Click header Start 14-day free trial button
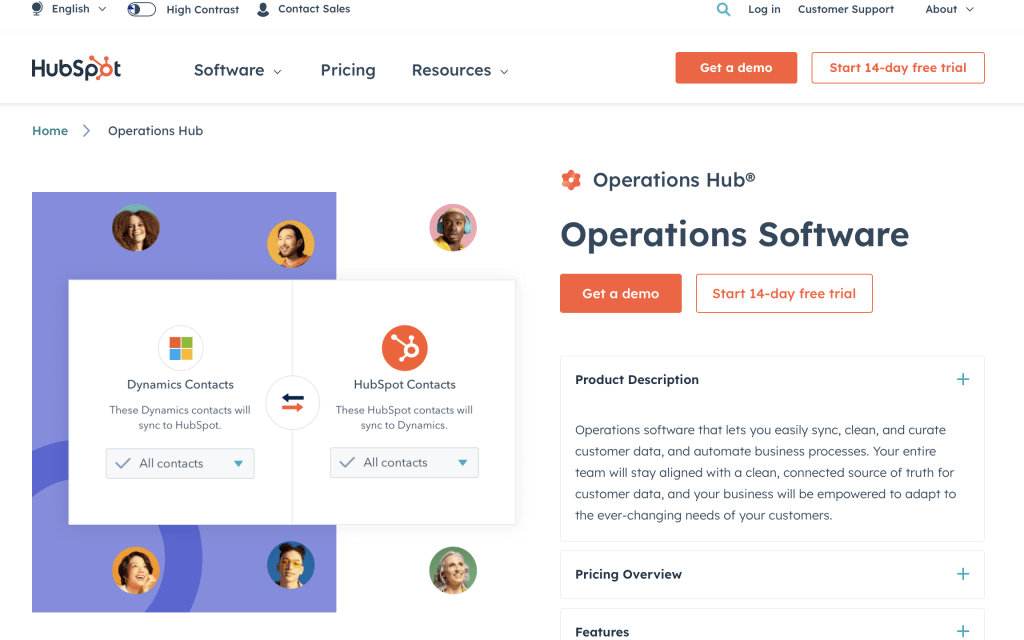The width and height of the screenshot is (1024, 640). click(x=898, y=68)
